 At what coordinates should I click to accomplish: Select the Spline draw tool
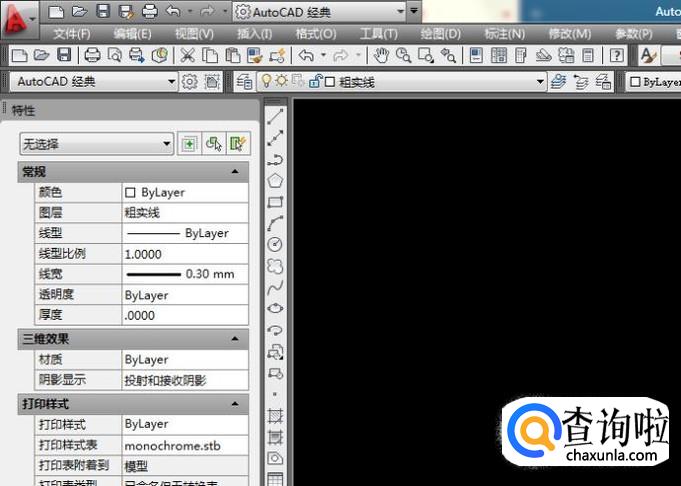pyautogui.click(x=275, y=287)
